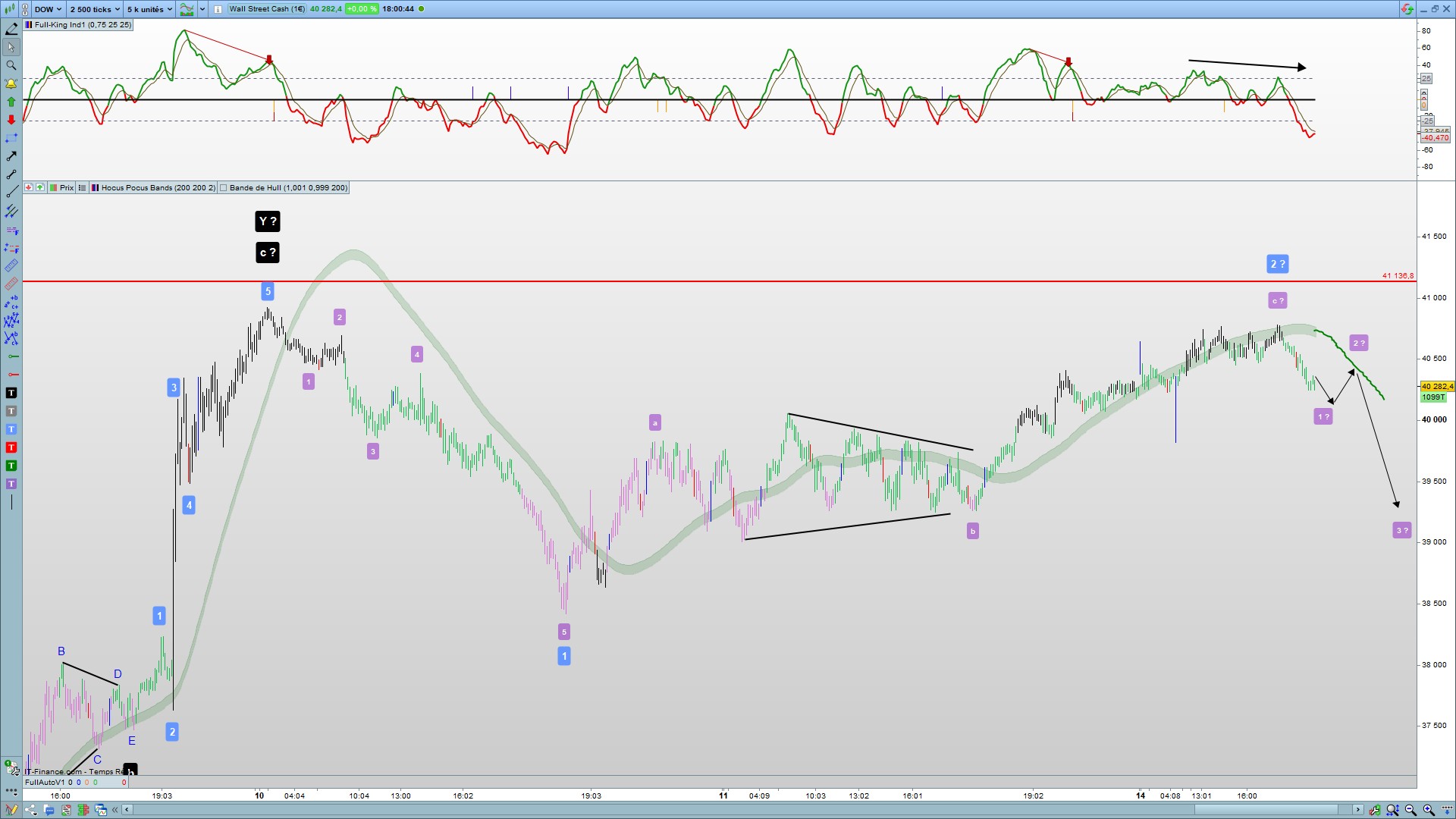Choose the segment line tool
The image size is (1456, 819).
click(x=11, y=174)
